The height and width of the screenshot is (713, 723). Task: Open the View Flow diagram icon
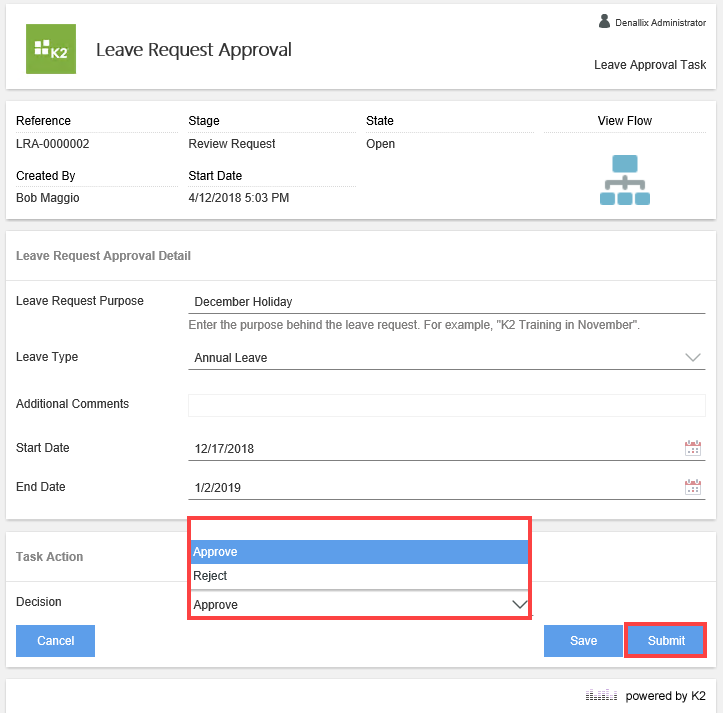[625, 180]
